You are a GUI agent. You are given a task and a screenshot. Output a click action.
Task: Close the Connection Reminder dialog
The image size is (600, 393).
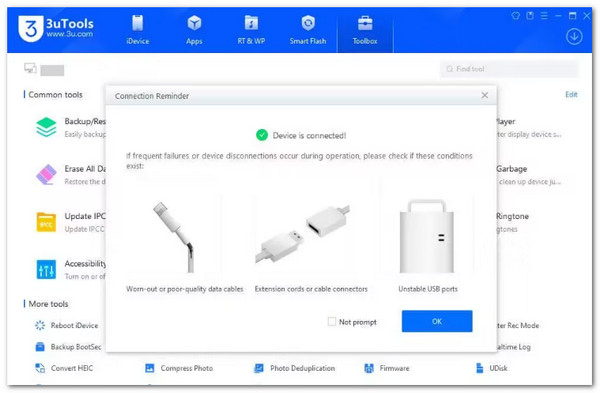click(484, 95)
